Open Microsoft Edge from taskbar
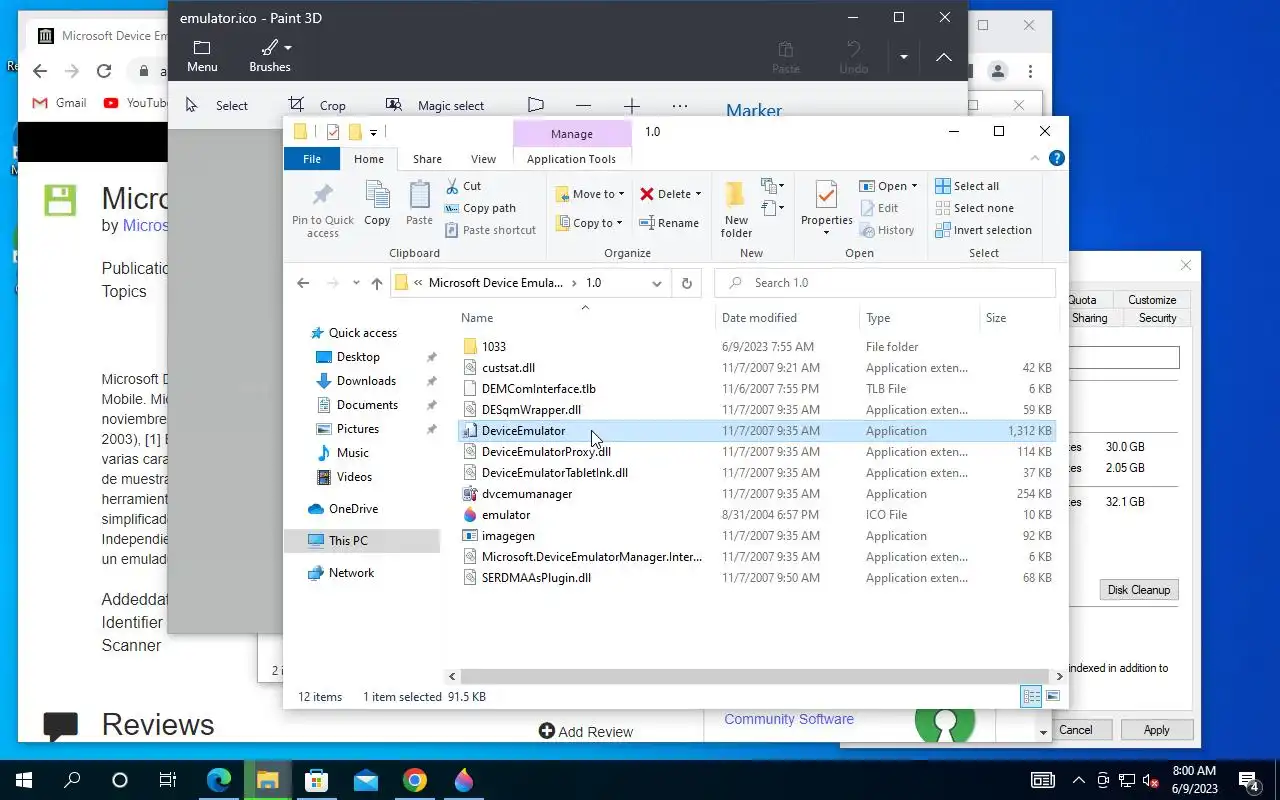The height and width of the screenshot is (800, 1280). [219, 780]
